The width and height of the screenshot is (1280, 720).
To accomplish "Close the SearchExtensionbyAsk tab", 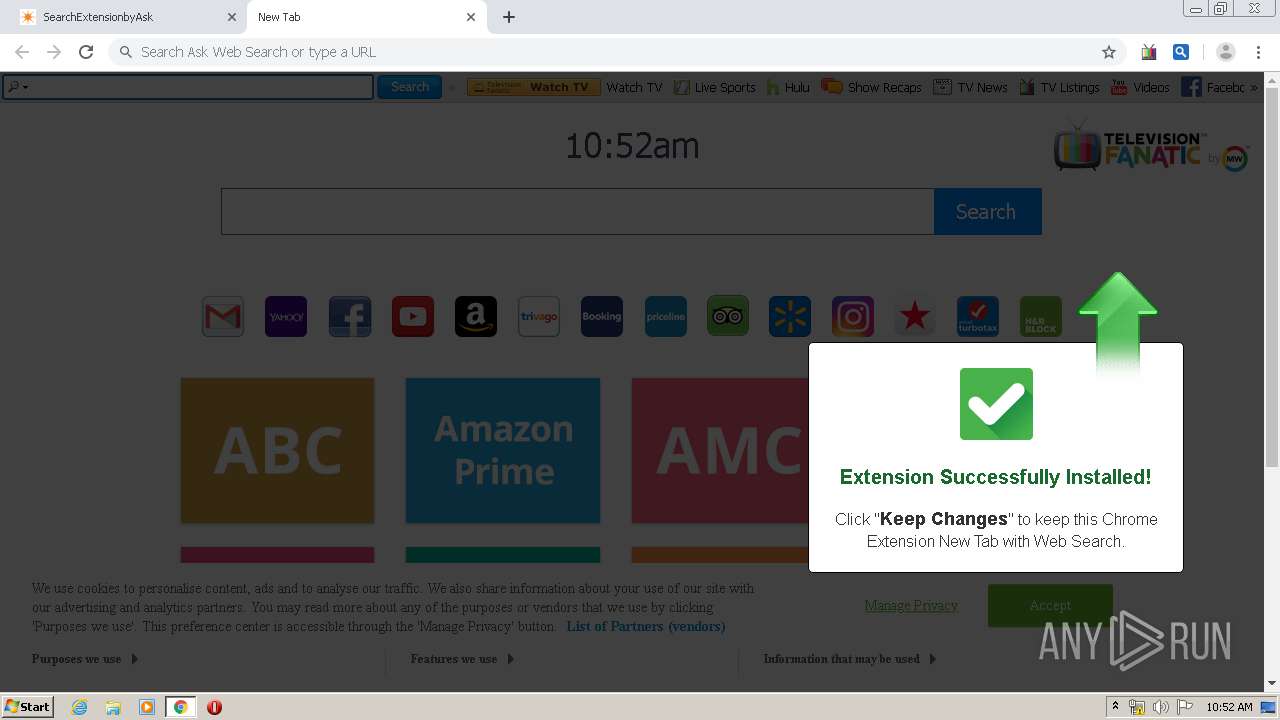I will point(232,17).
